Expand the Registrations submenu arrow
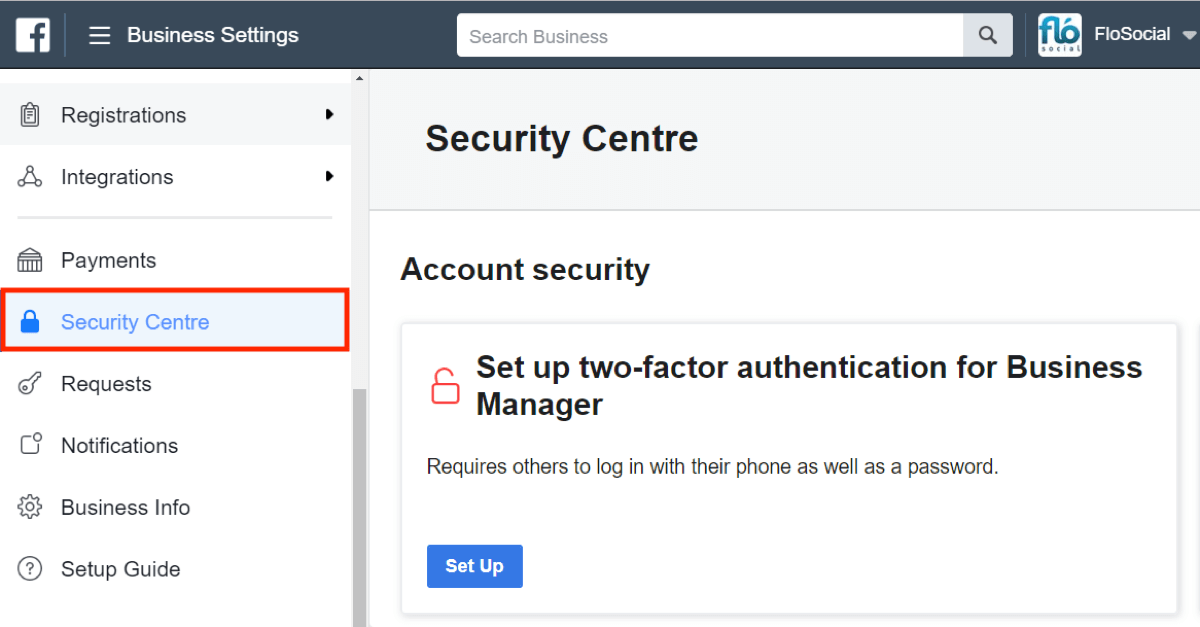This screenshot has width=1200, height=627. (x=329, y=115)
